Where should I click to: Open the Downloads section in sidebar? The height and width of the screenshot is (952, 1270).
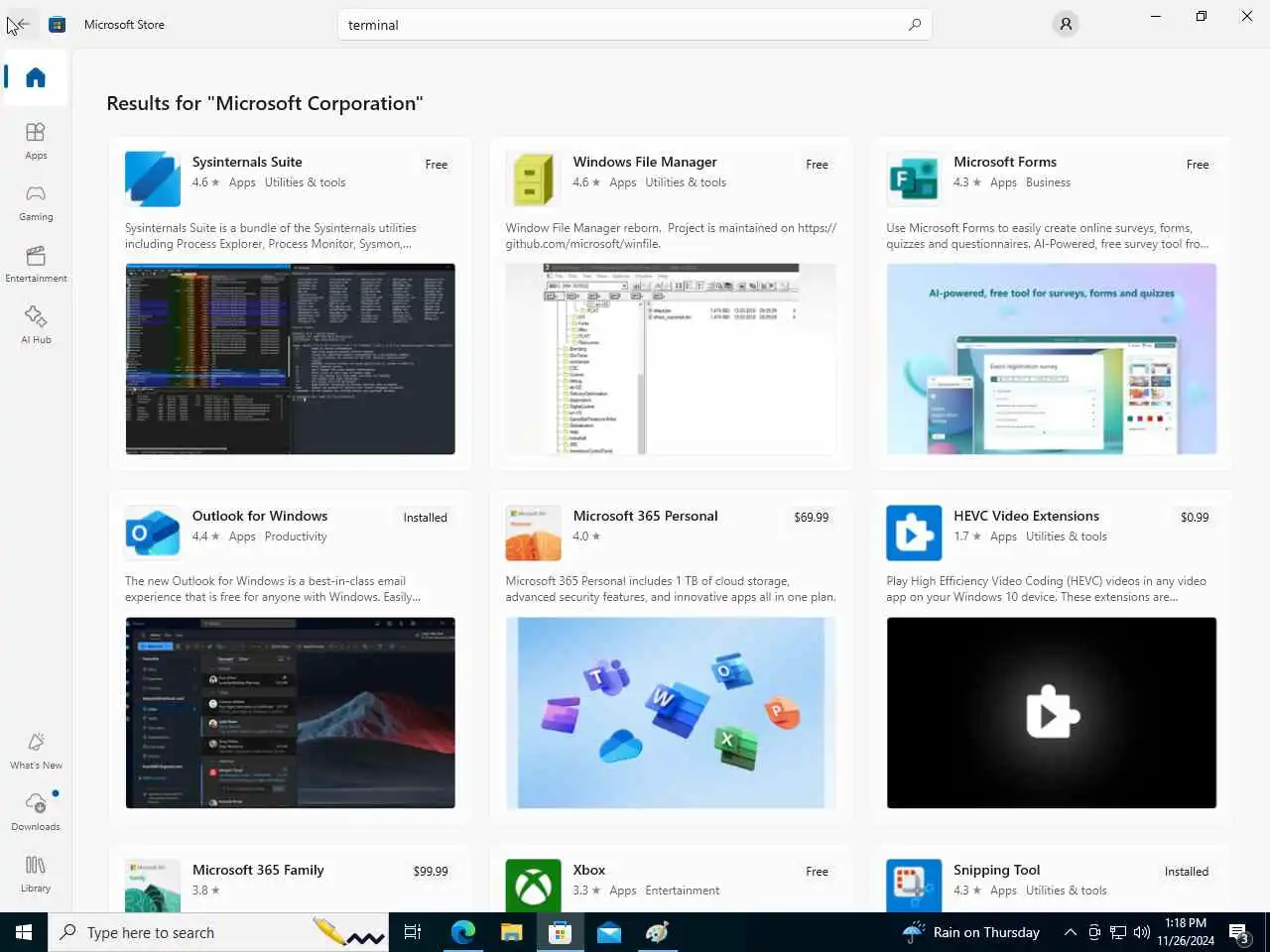coord(36,812)
